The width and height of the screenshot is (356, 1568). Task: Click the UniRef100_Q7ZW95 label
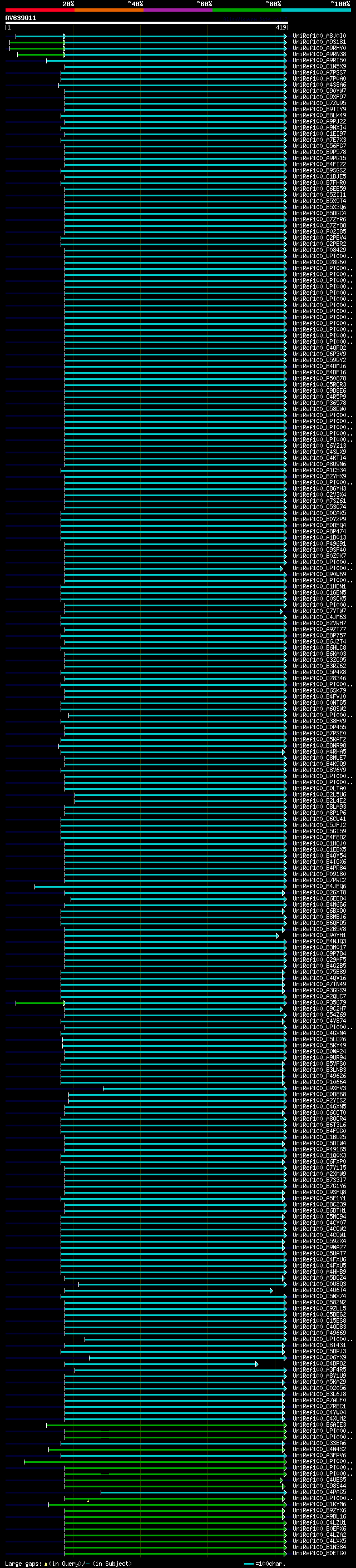tap(319, 103)
